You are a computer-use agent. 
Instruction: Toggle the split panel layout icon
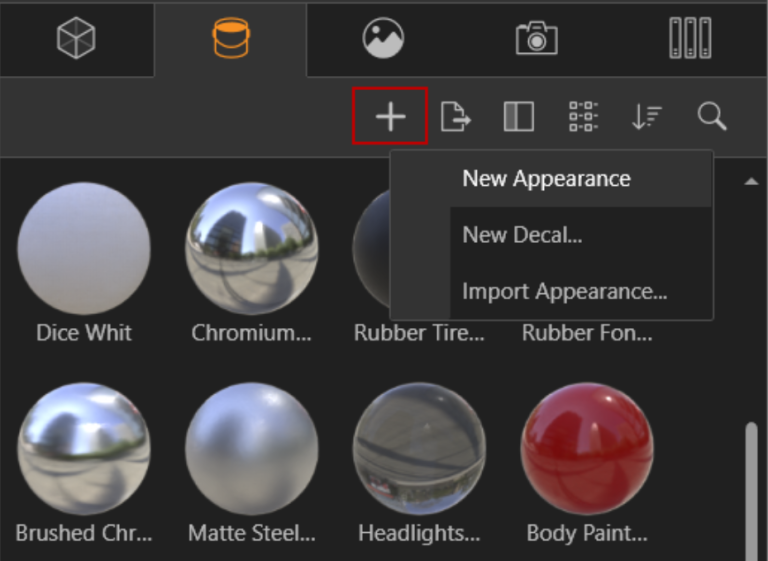click(x=518, y=117)
